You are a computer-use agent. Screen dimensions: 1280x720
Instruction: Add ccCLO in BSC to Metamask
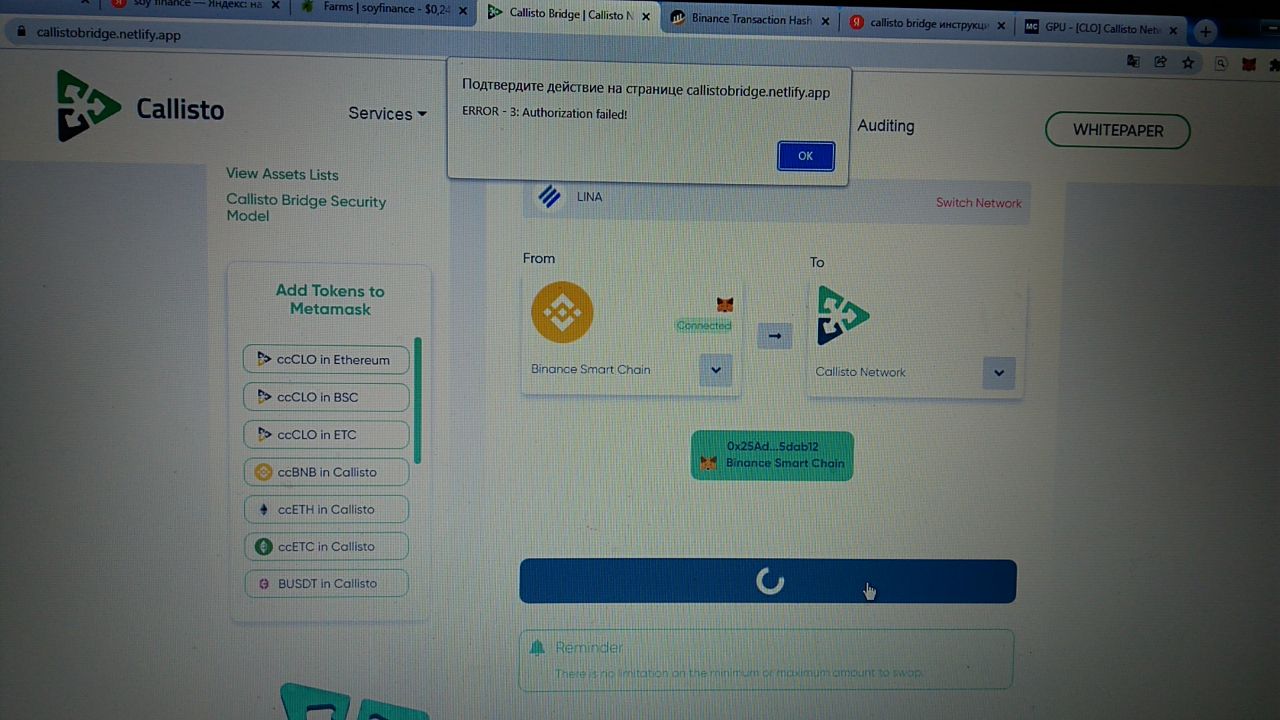[326, 397]
